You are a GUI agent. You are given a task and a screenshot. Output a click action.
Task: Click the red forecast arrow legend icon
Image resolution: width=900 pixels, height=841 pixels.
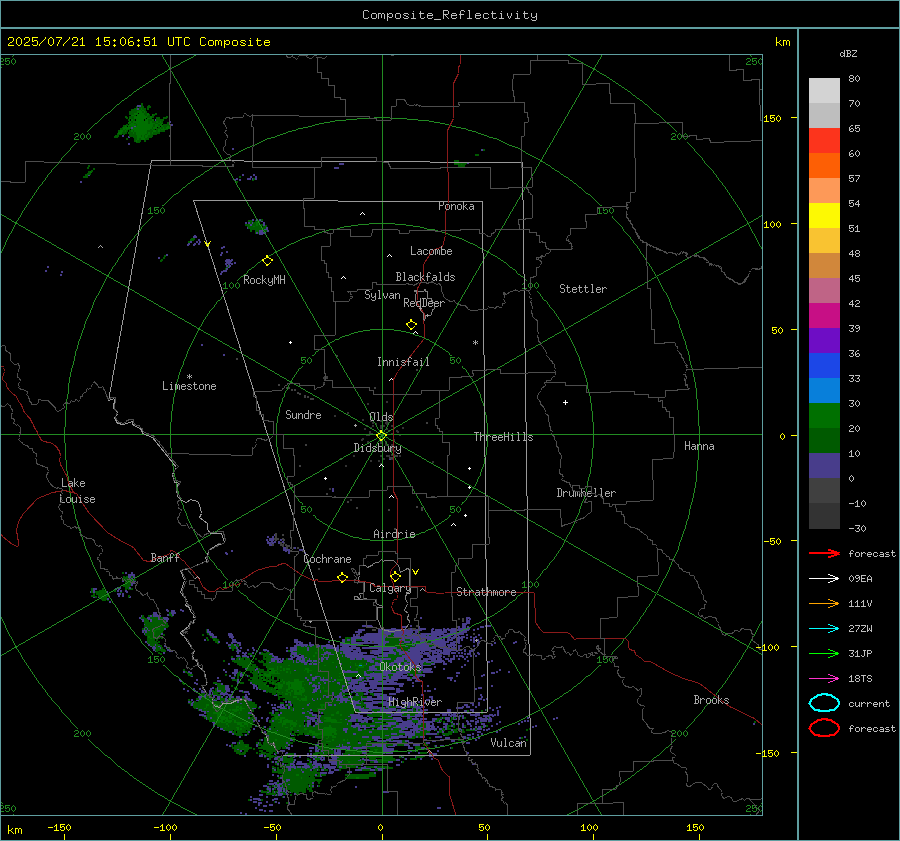pyautogui.click(x=824, y=553)
